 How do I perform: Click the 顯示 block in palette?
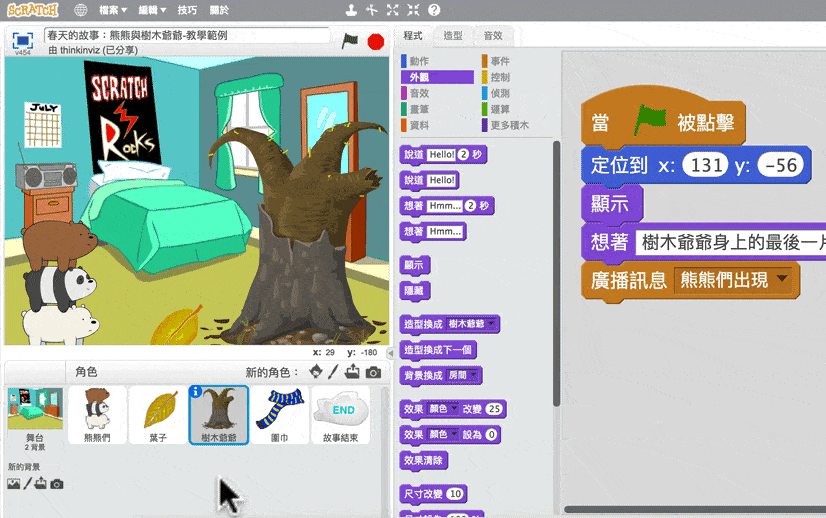[x=415, y=265]
